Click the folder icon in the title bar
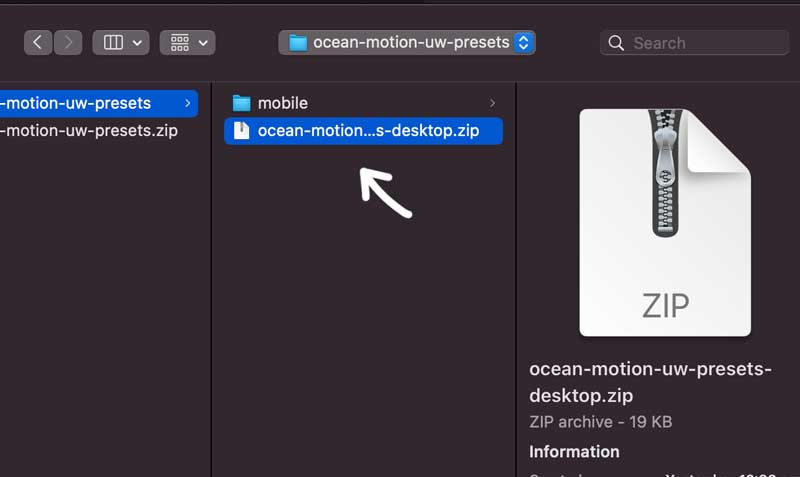Viewport: 800px width, 477px height. (x=297, y=43)
